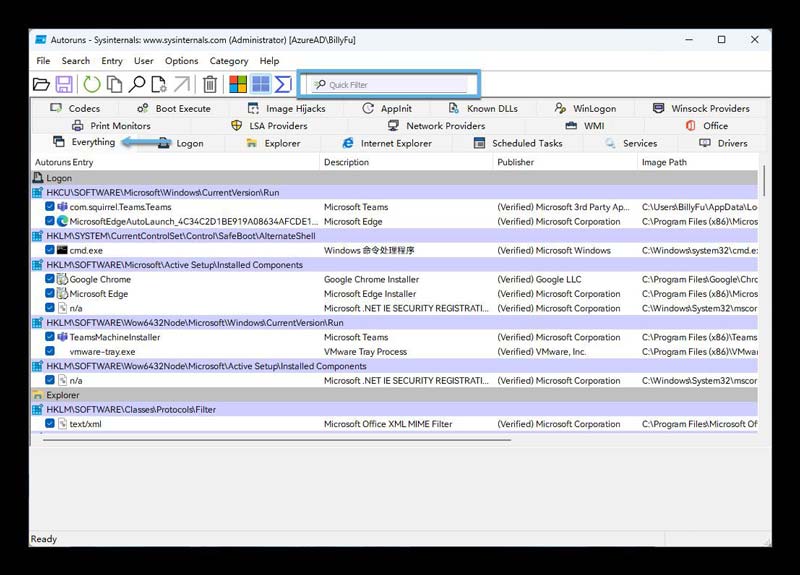This screenshot has width=800, height=575.
Task: Open the Category menu
Action: tap(229, 61)
